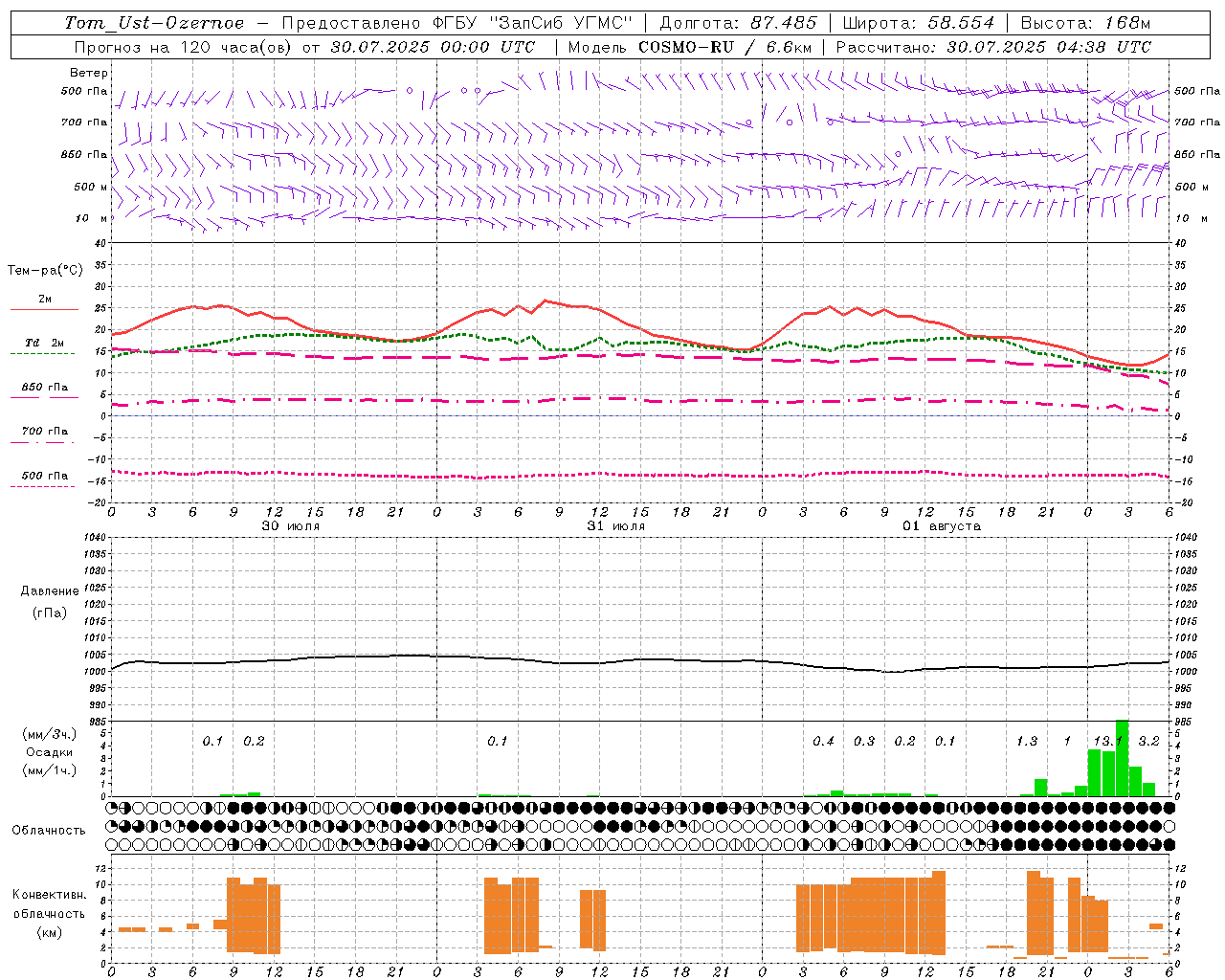Click the 31 июля date label

tap(616, 526)
